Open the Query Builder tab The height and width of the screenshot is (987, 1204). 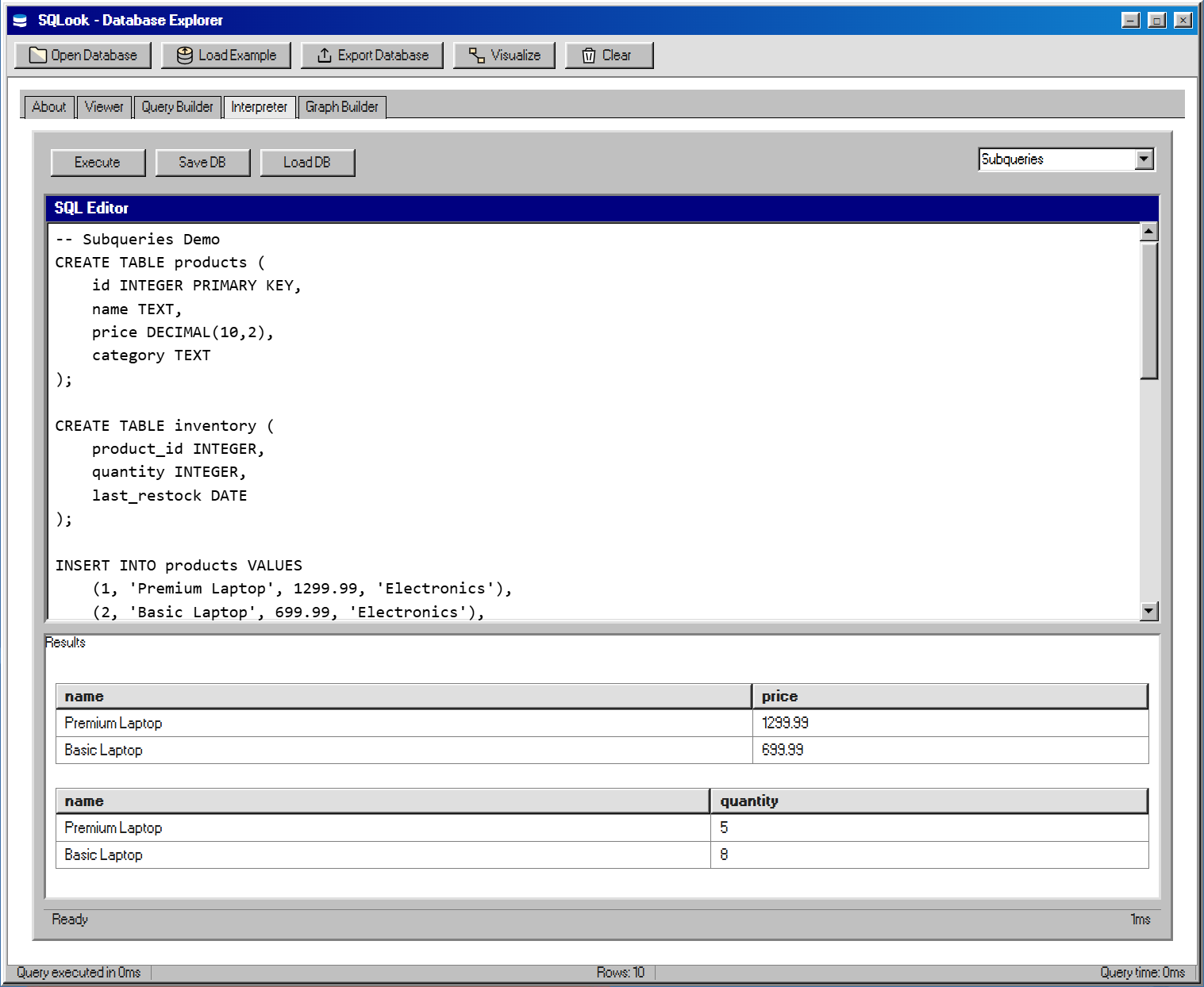point(177,106)
